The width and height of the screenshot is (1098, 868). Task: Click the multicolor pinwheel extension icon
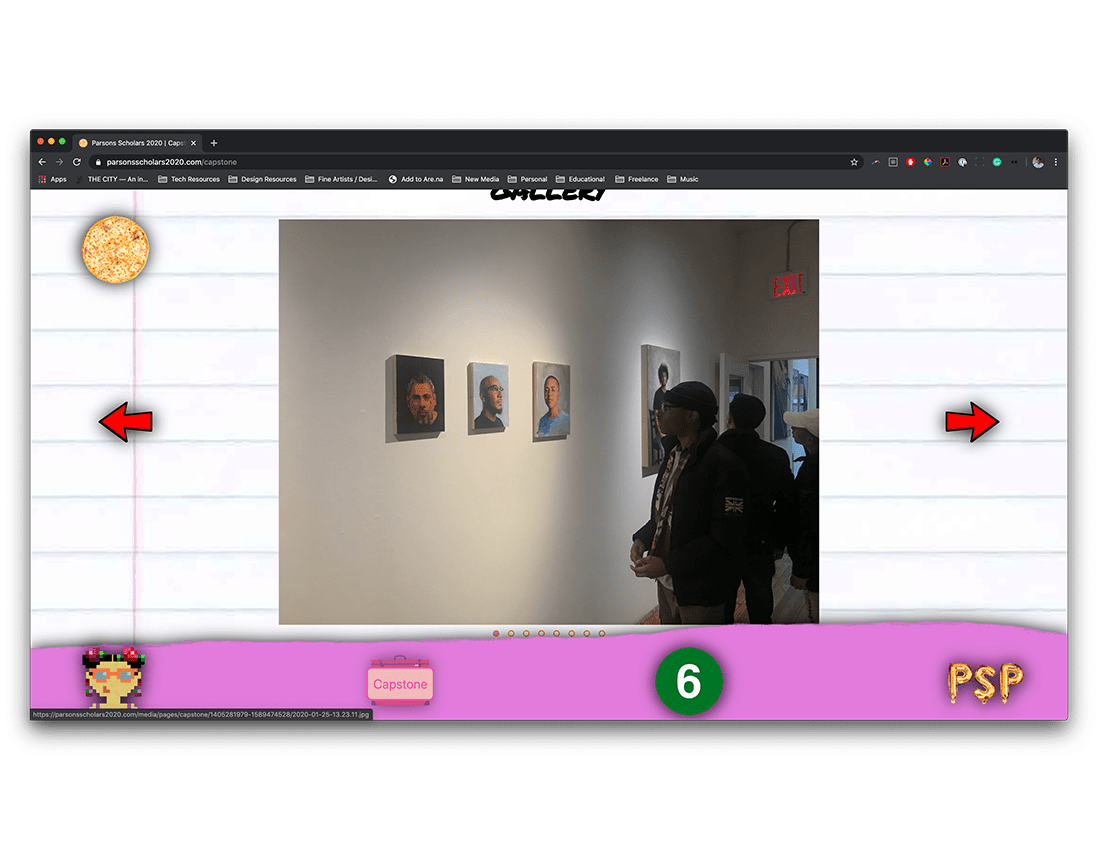click(928, 162)
